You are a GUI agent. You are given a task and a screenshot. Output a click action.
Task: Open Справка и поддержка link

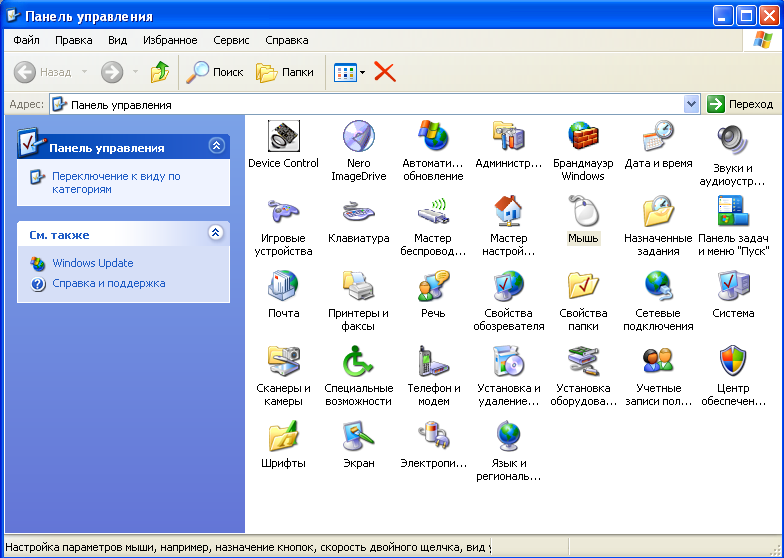pyautogui.click(x=108, y=283)
